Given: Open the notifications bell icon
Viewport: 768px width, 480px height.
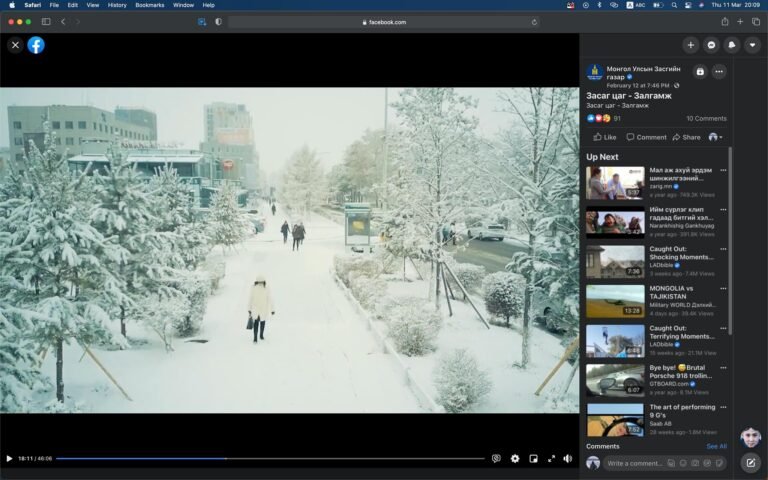Looking at the screenshot, I should coord(731,45).
